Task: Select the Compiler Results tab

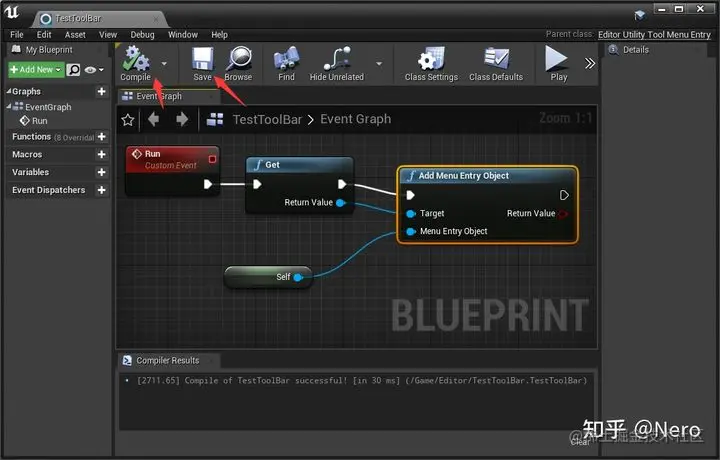Action: tap(167, 360)
